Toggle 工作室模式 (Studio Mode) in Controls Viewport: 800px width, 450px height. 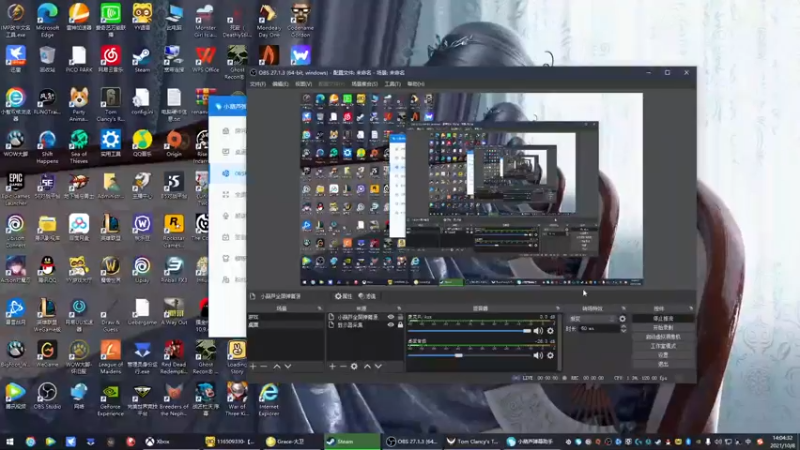tap(663, 346)
